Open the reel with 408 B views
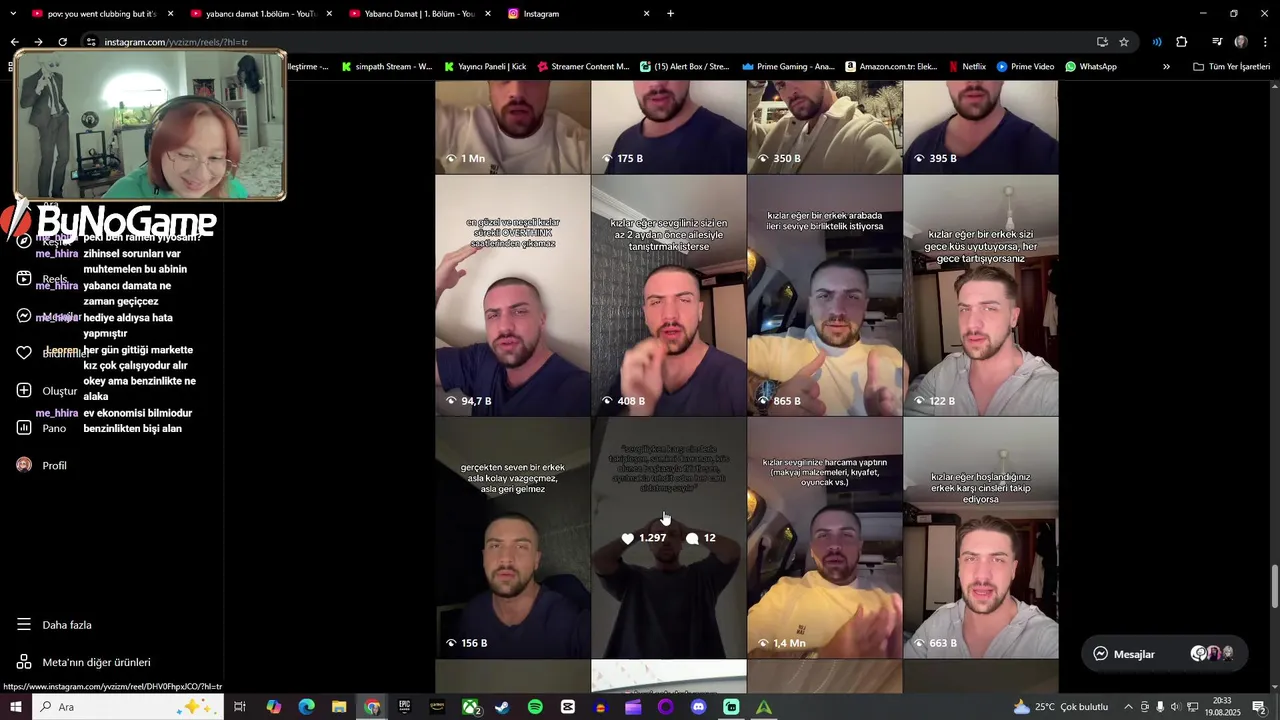1280x720 pixels. pyautogui.click(x=668, y=295)
